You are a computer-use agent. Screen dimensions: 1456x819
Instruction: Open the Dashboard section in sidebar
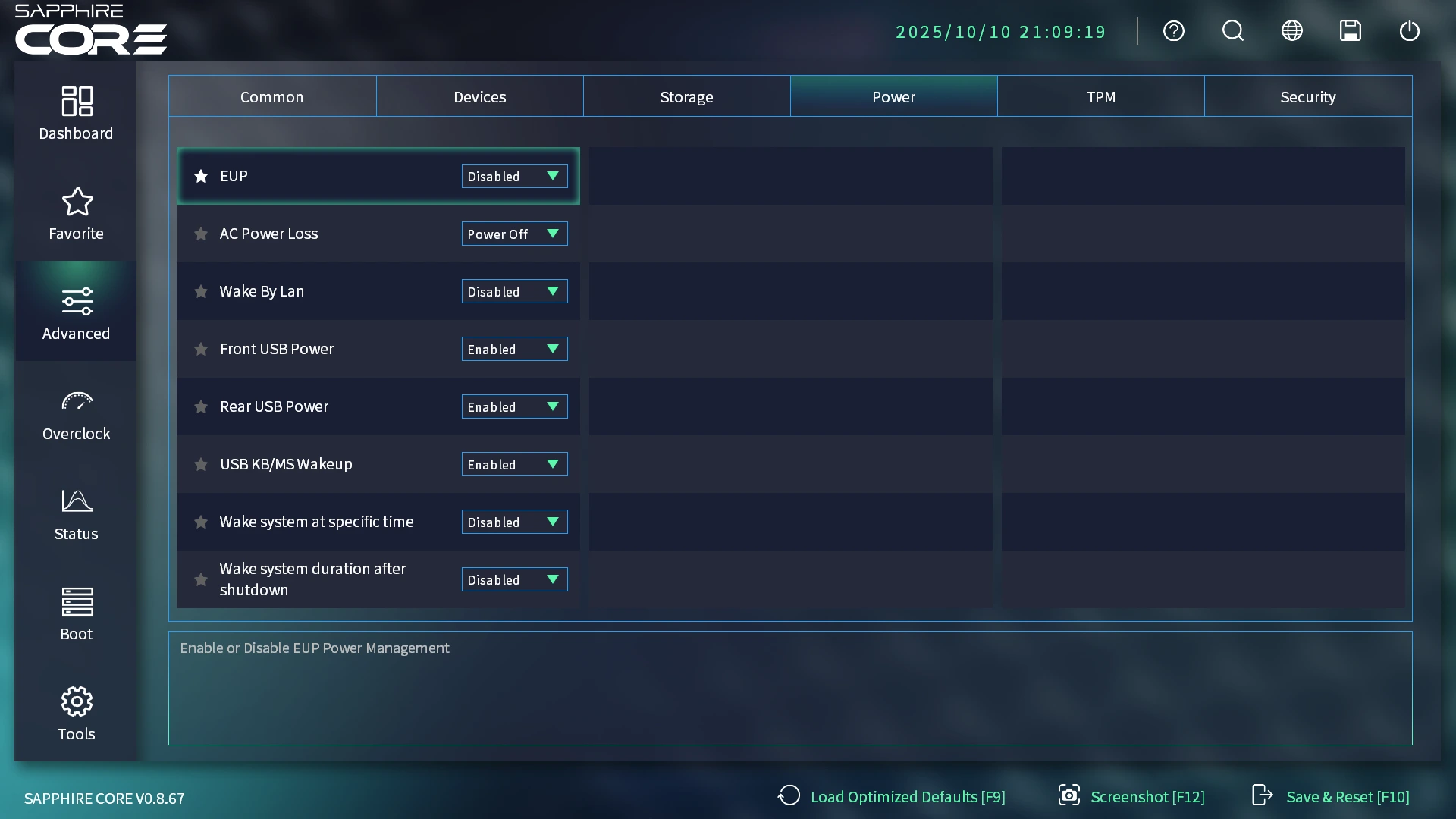coord(76,113)
